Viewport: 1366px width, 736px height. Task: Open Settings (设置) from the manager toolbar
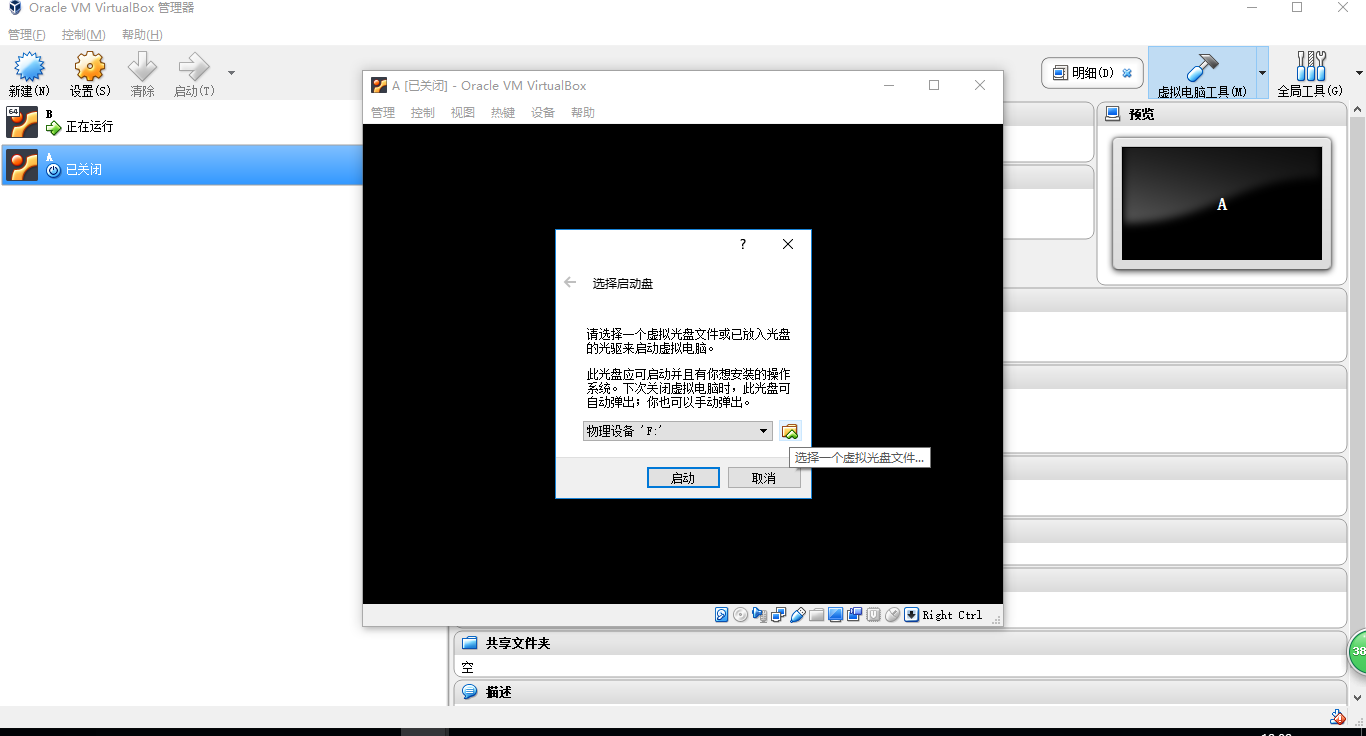pos(89,67)
